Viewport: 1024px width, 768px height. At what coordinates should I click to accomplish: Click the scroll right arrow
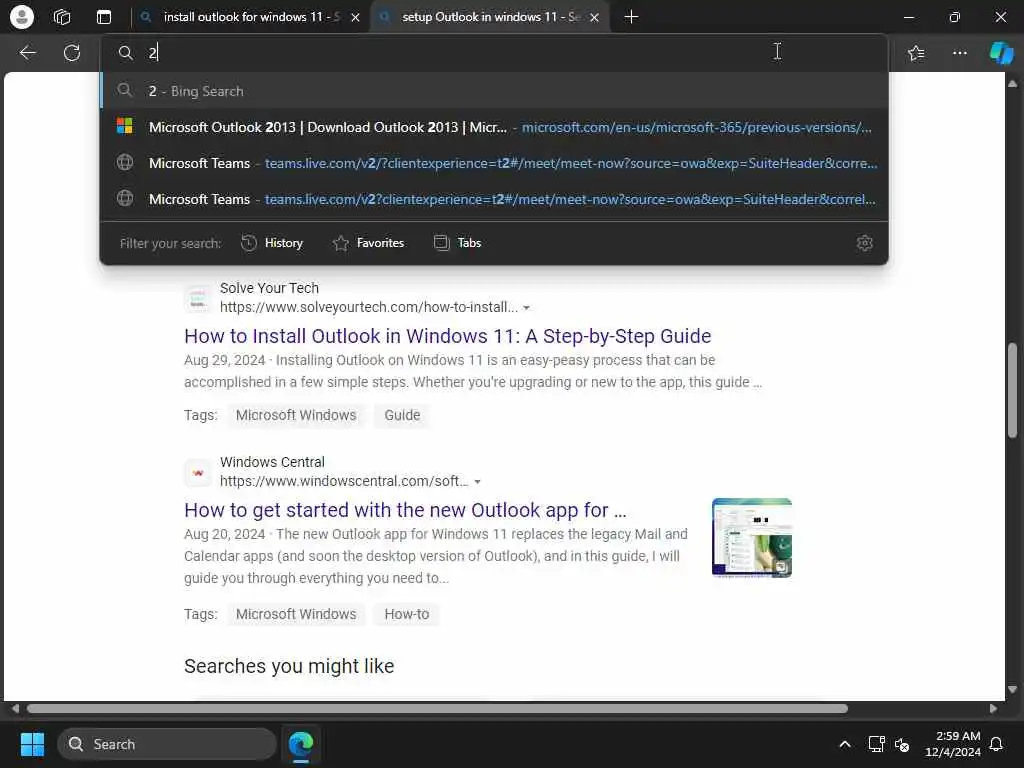tap(993, 709)
